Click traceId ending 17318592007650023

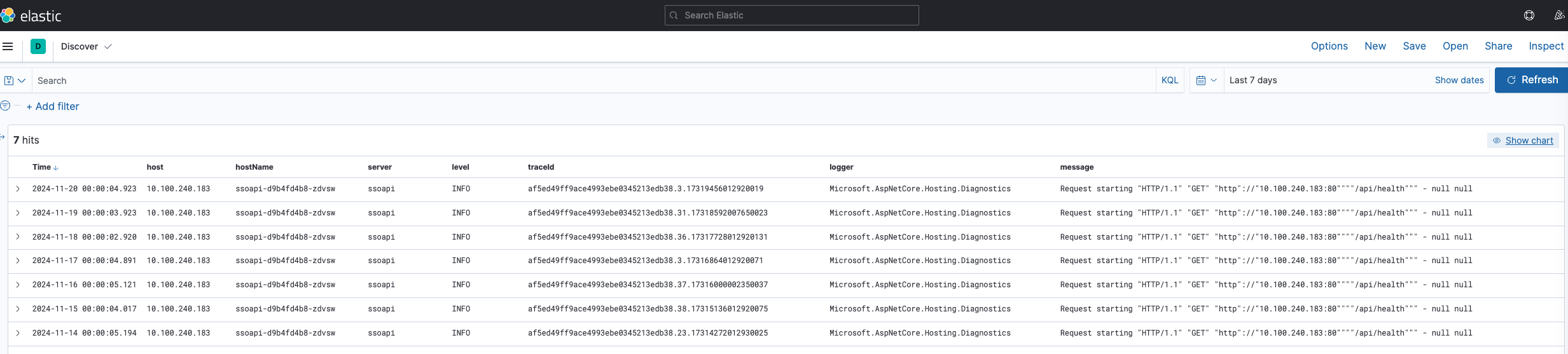pyautogui.click(x=648, y=213)
